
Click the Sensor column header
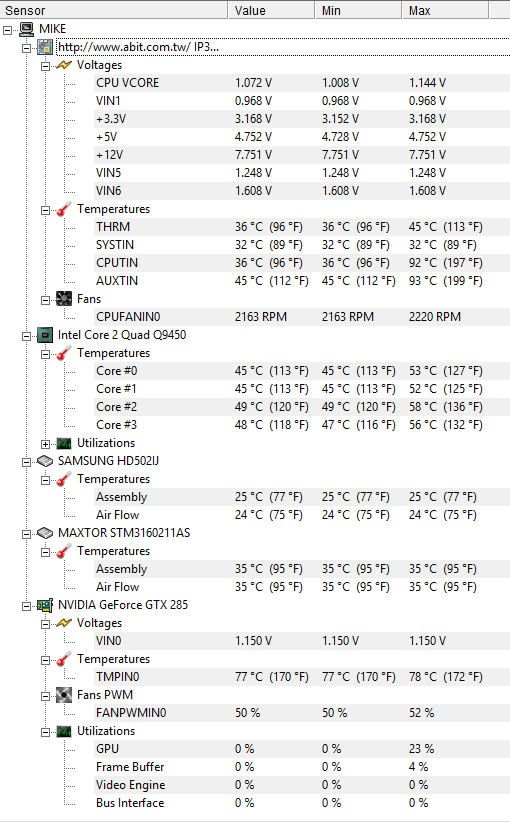click(114, 10)
